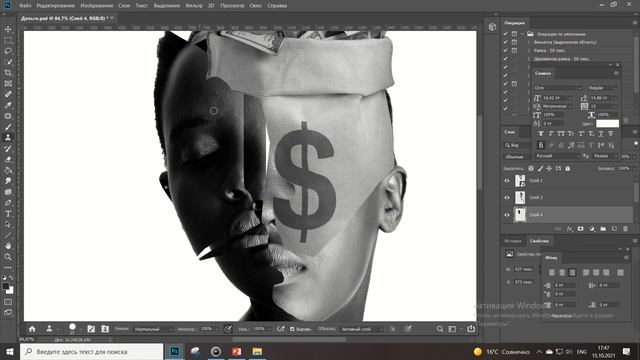
Task: Select the Eraser tool
Action: pos(8,160)
